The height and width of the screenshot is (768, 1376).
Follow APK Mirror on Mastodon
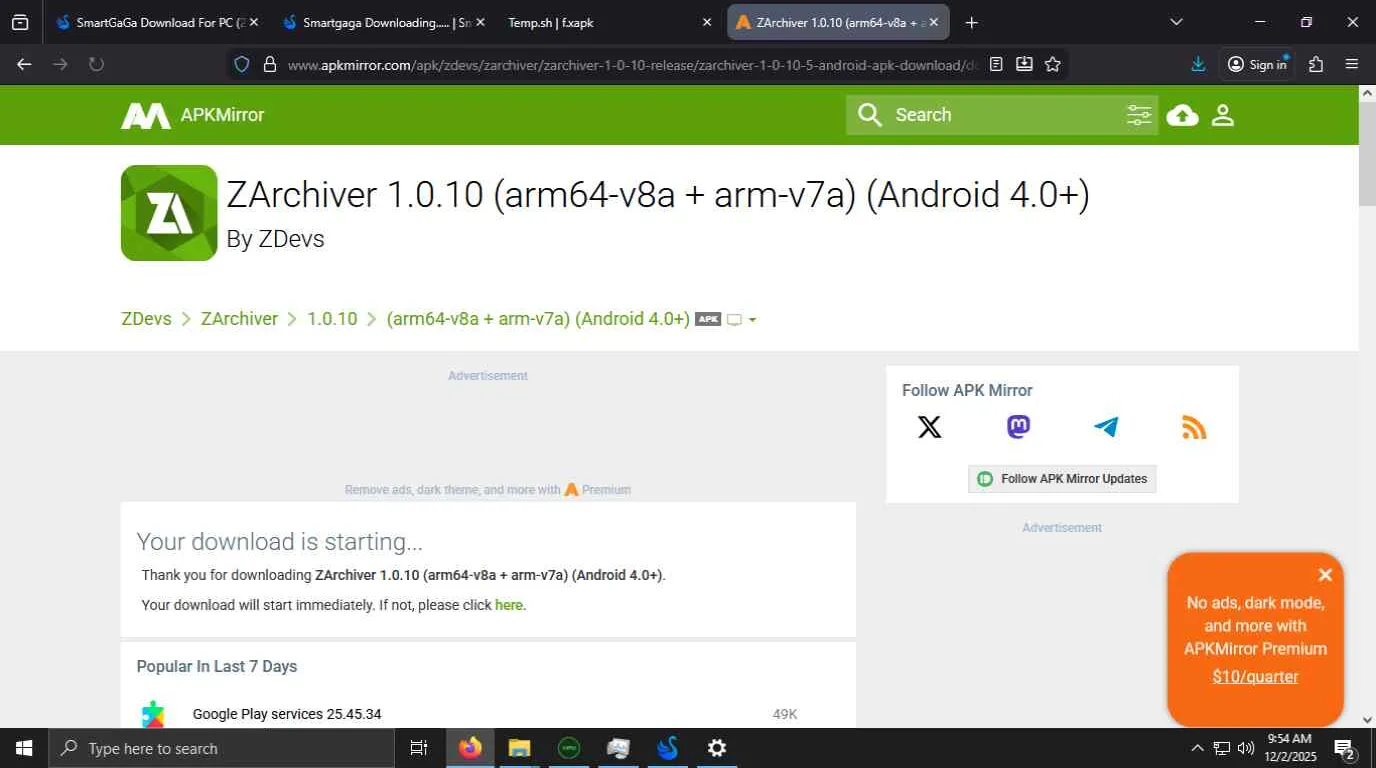point(1018,427)
